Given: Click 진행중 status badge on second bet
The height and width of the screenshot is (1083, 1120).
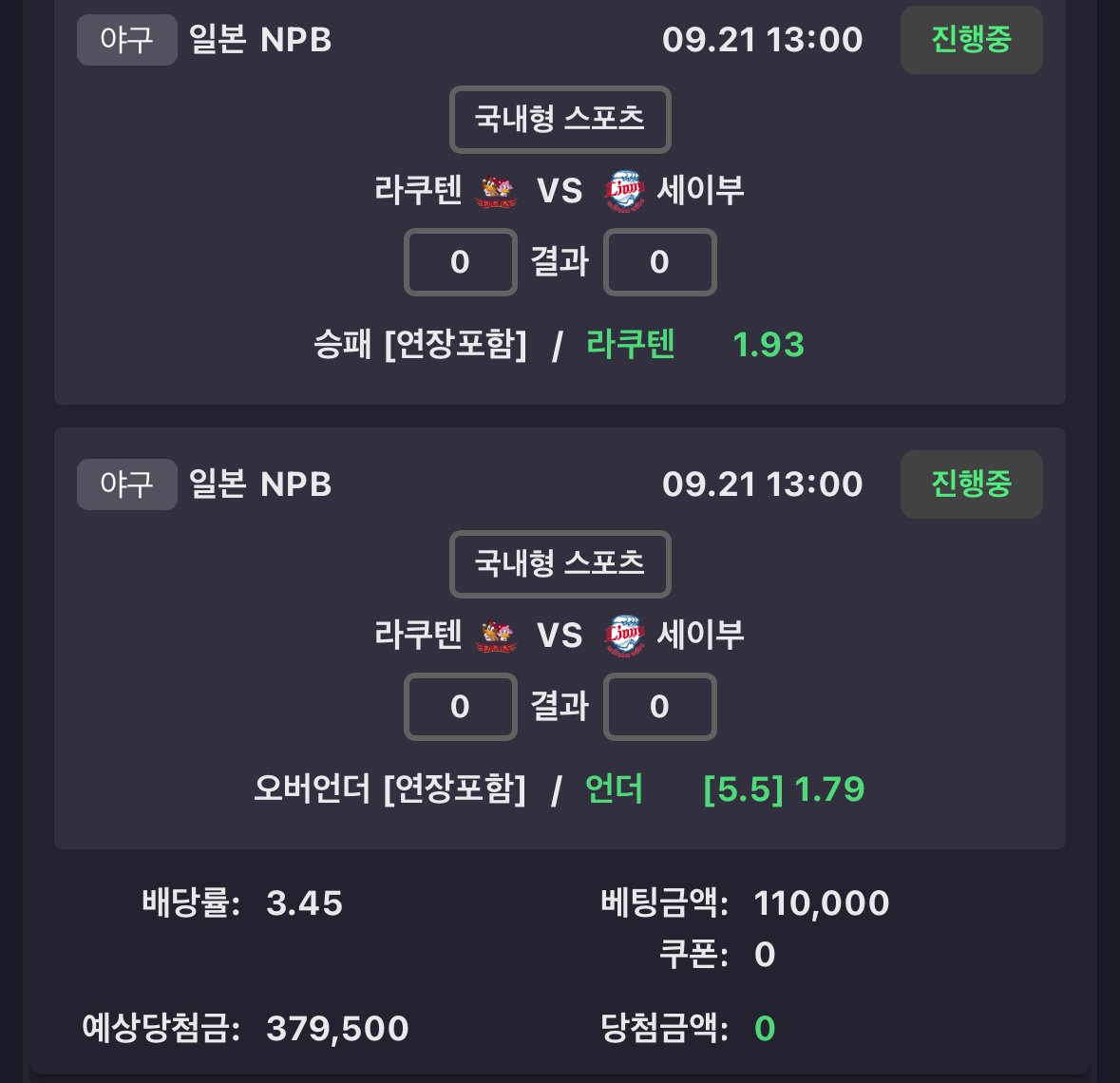Looking at the screenshot, I should point(972,484).
